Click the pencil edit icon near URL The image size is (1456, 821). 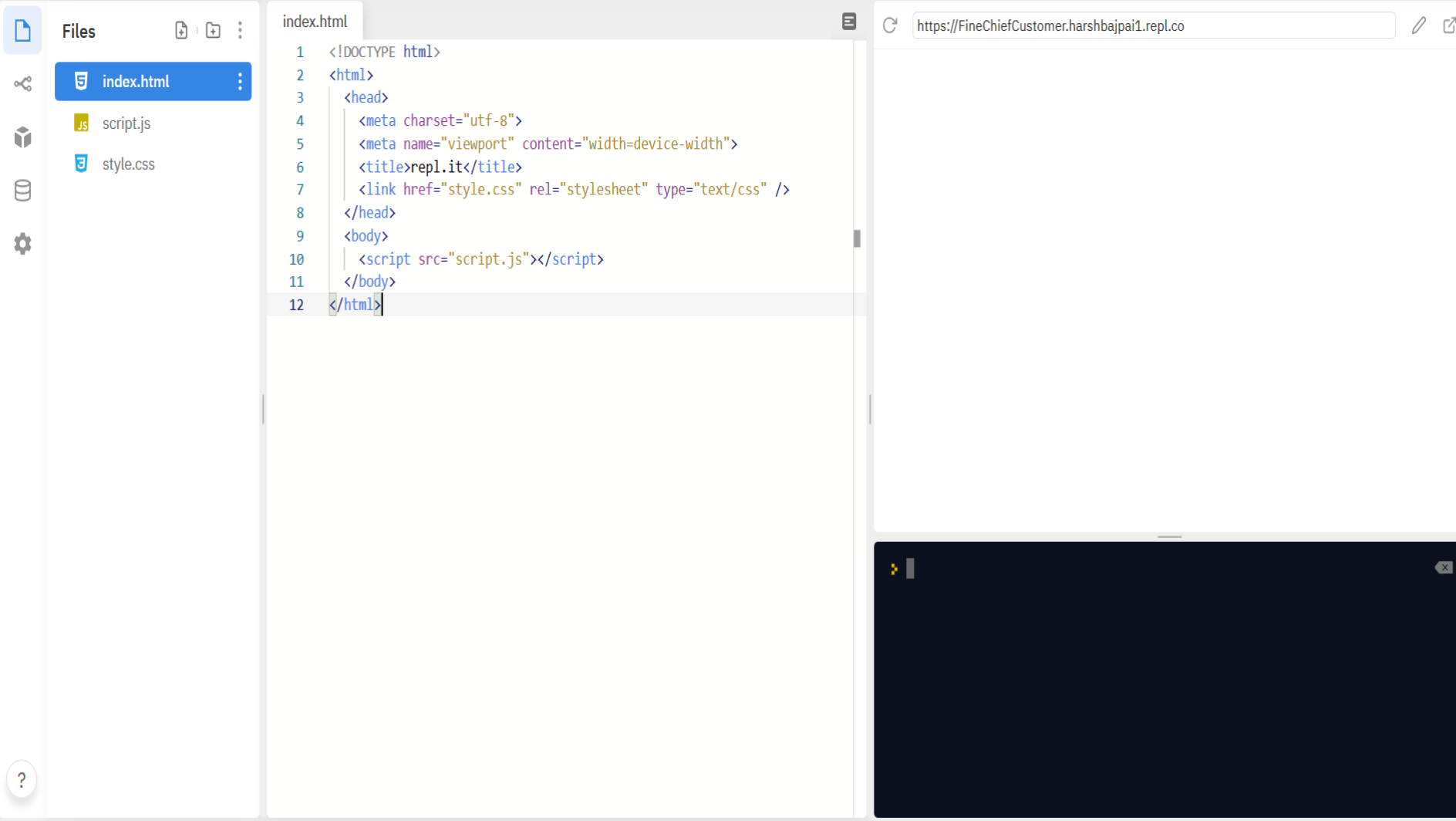coord(1418,25)
